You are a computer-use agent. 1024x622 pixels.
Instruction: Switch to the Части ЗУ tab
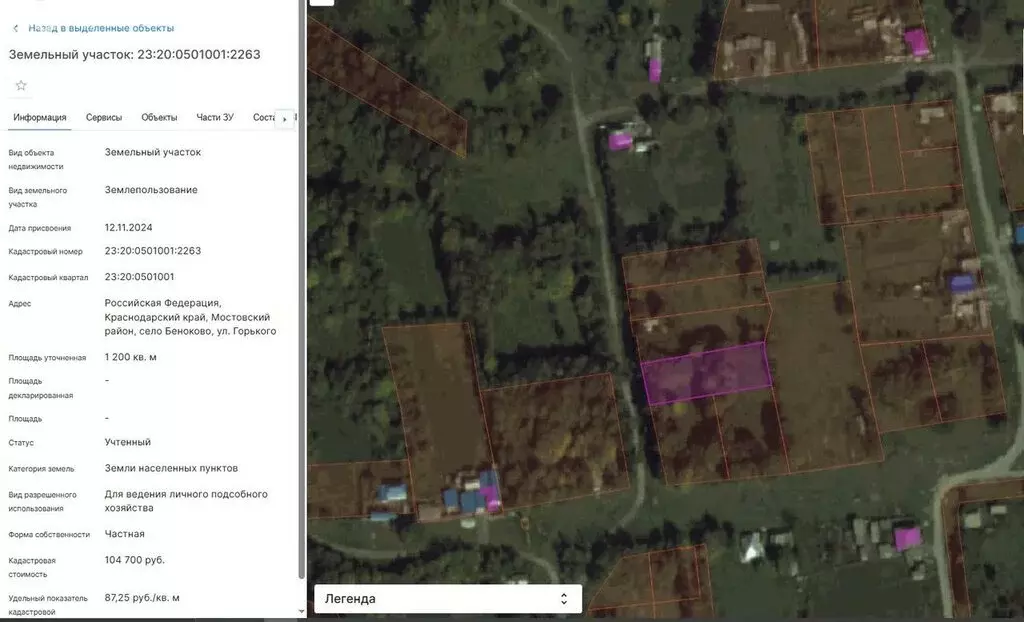[215, 118]
